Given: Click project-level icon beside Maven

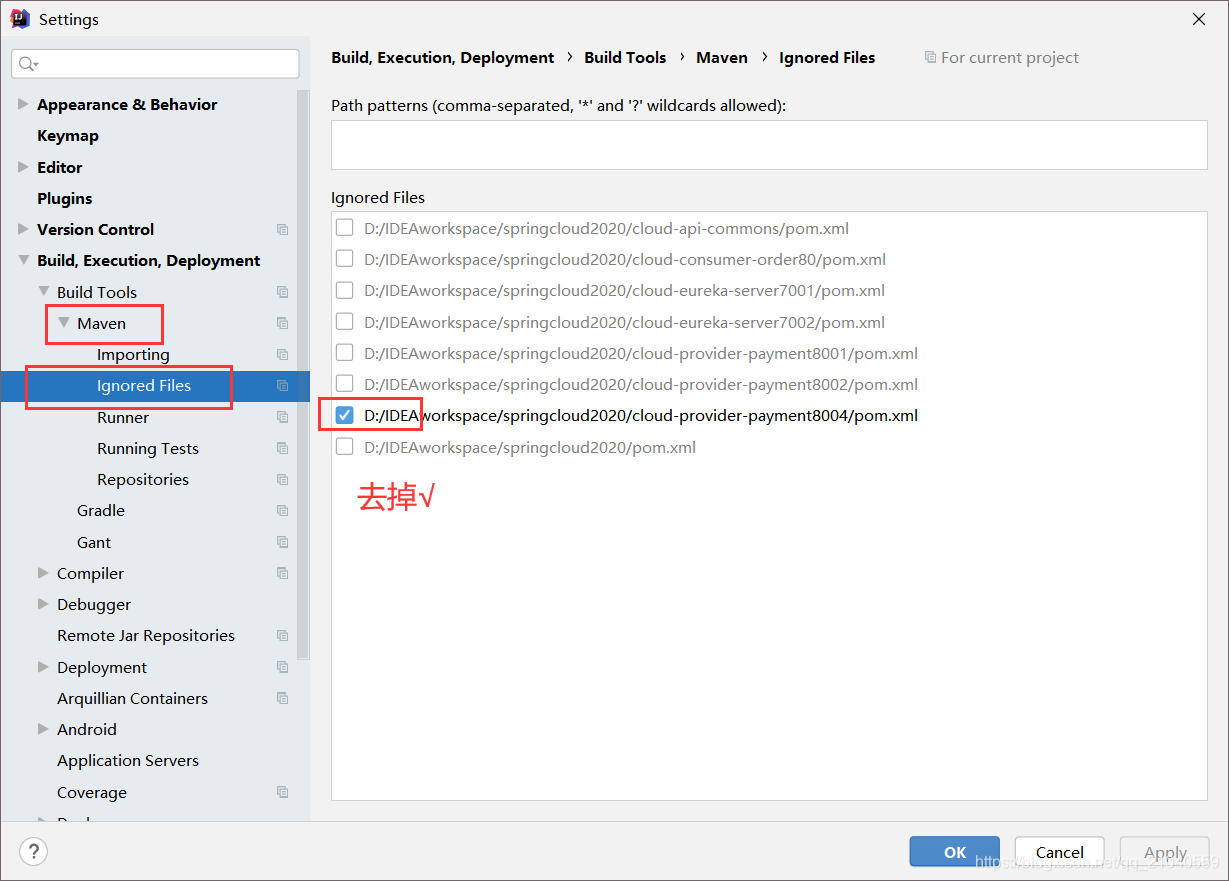Looking at the screenshot, I should [282, 323].
